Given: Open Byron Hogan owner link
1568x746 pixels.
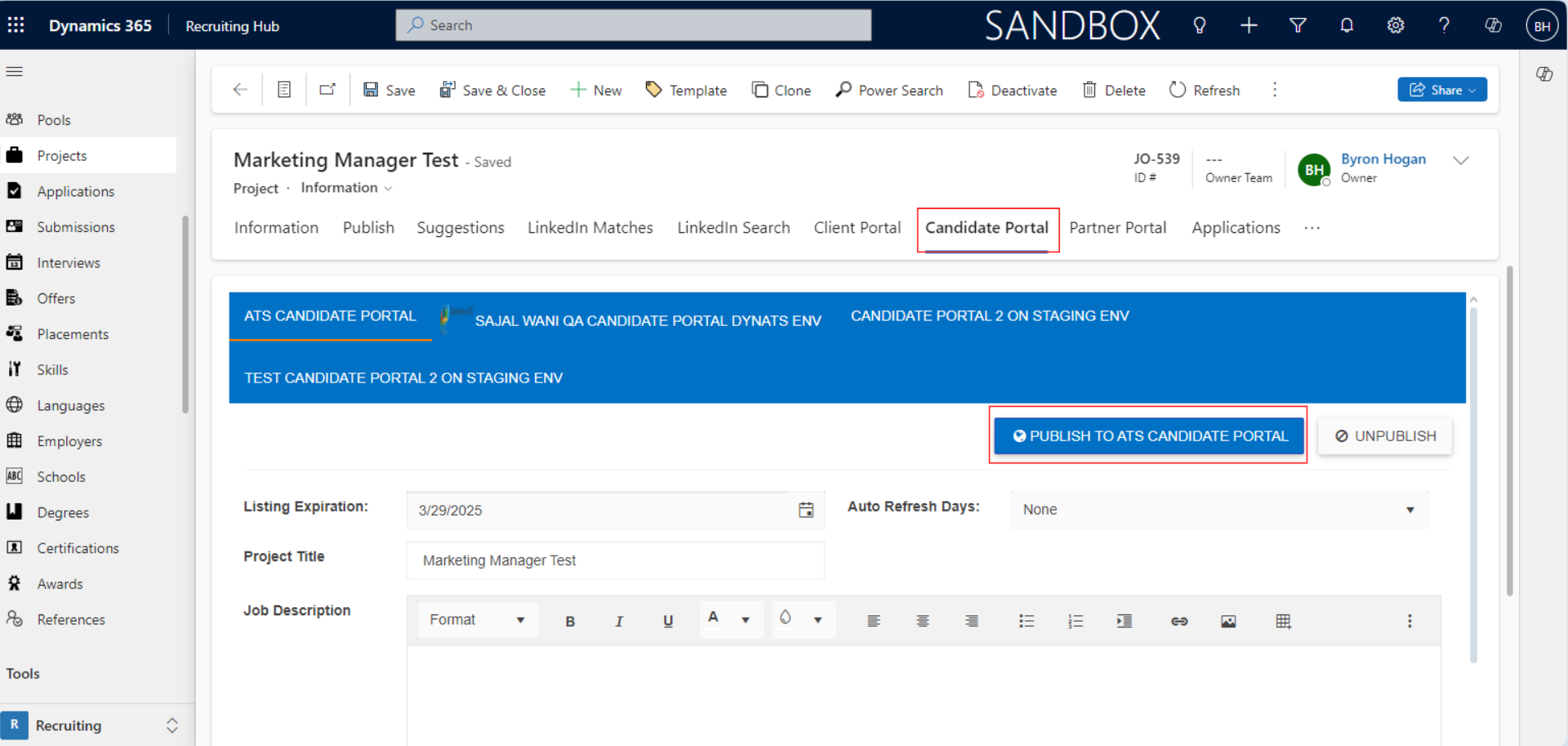Looking at the screenshot, I should point(1383,159).
